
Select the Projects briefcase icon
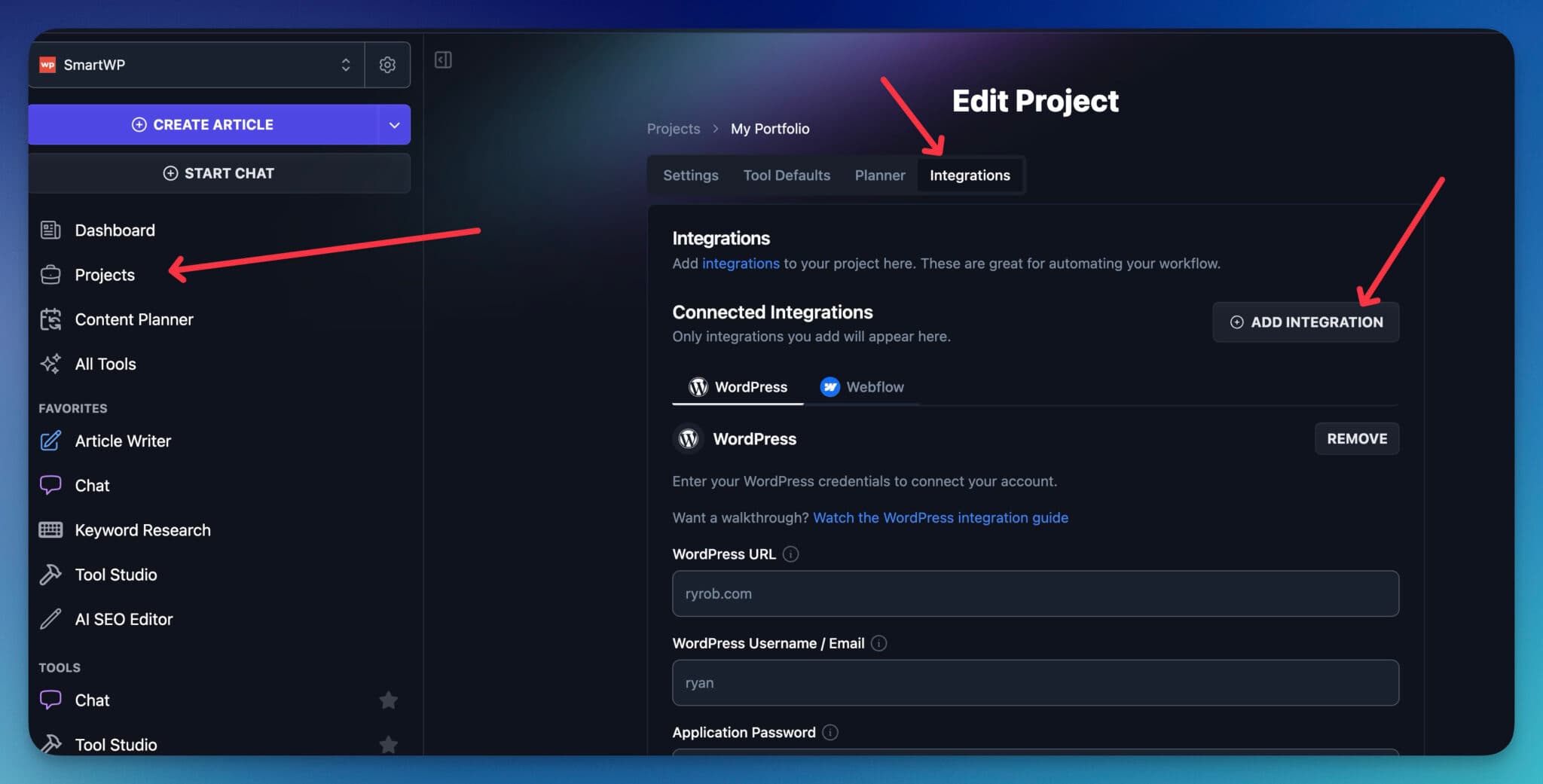50,274
